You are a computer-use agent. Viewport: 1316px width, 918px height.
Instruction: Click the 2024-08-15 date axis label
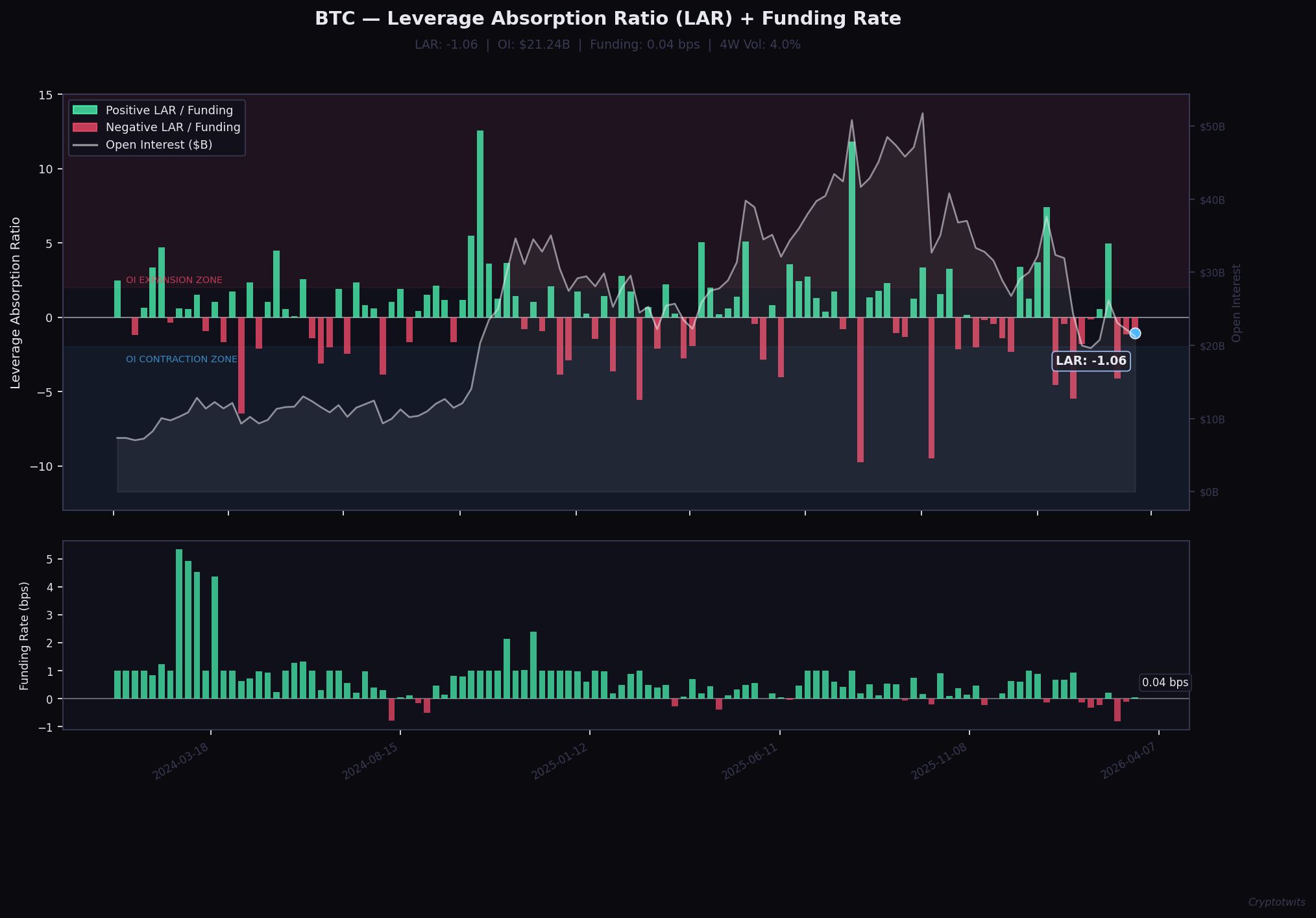370,762
